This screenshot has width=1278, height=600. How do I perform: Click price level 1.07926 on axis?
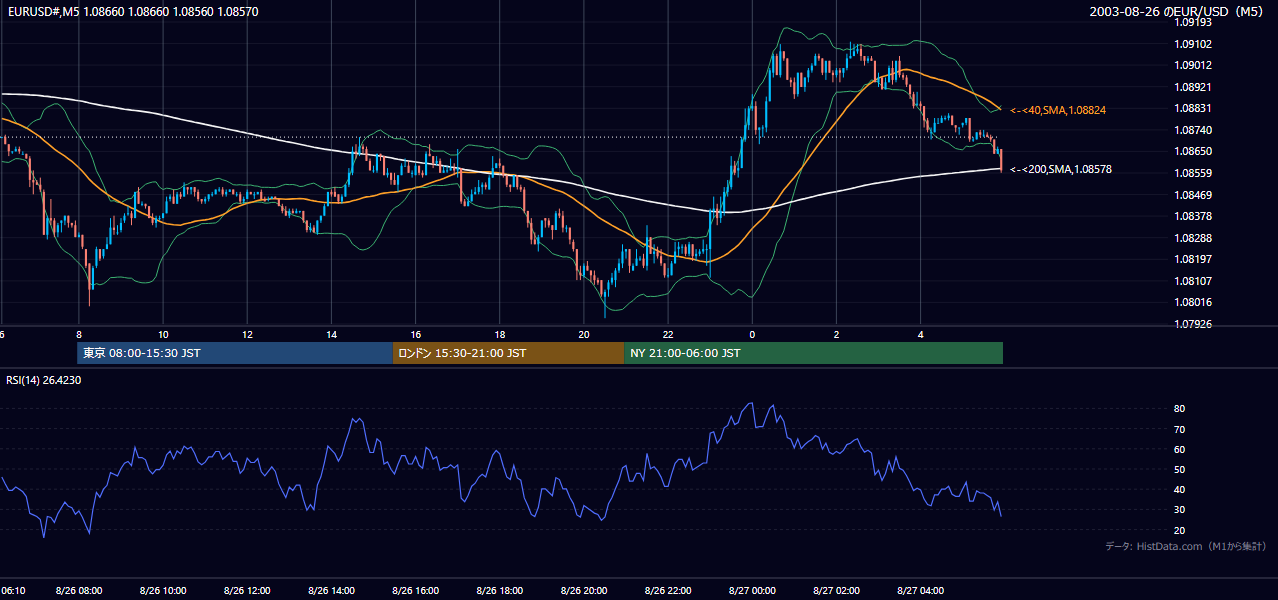coord(1192,324)
